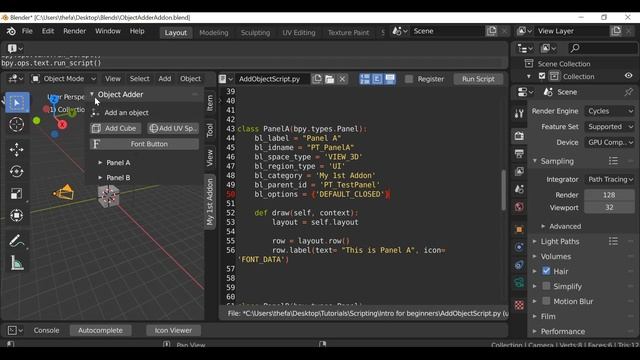Click outliner search field
The height and width of the screenshot is (360, 640).
pos(602,48)
